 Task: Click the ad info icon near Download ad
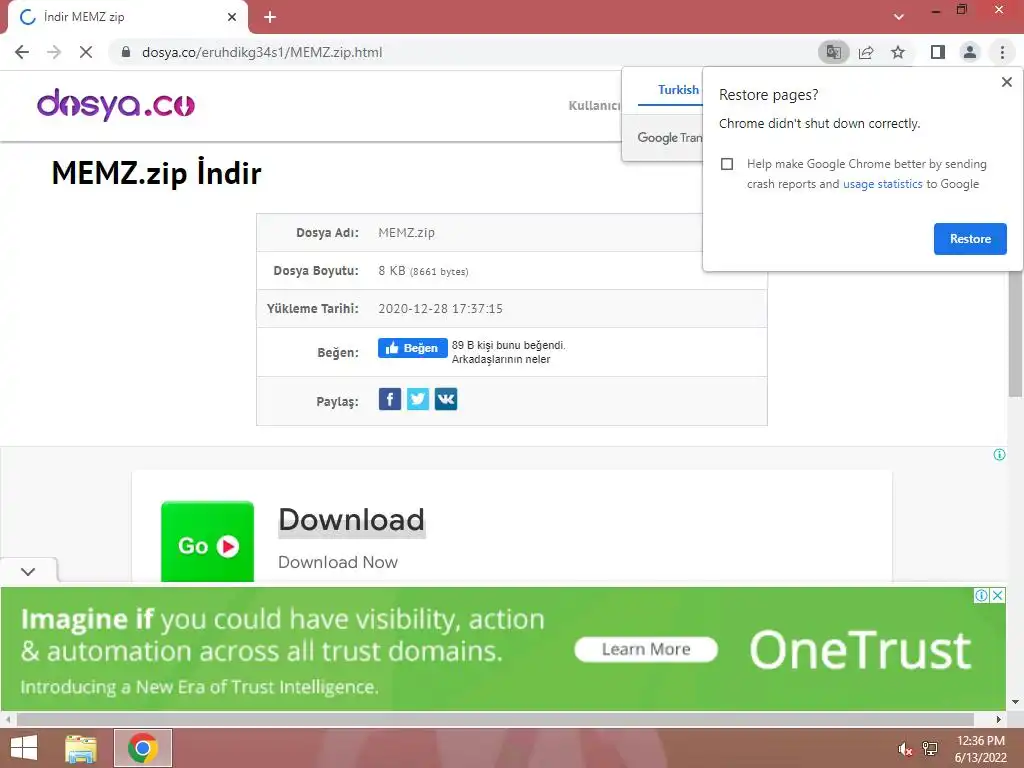coord(999,455)
